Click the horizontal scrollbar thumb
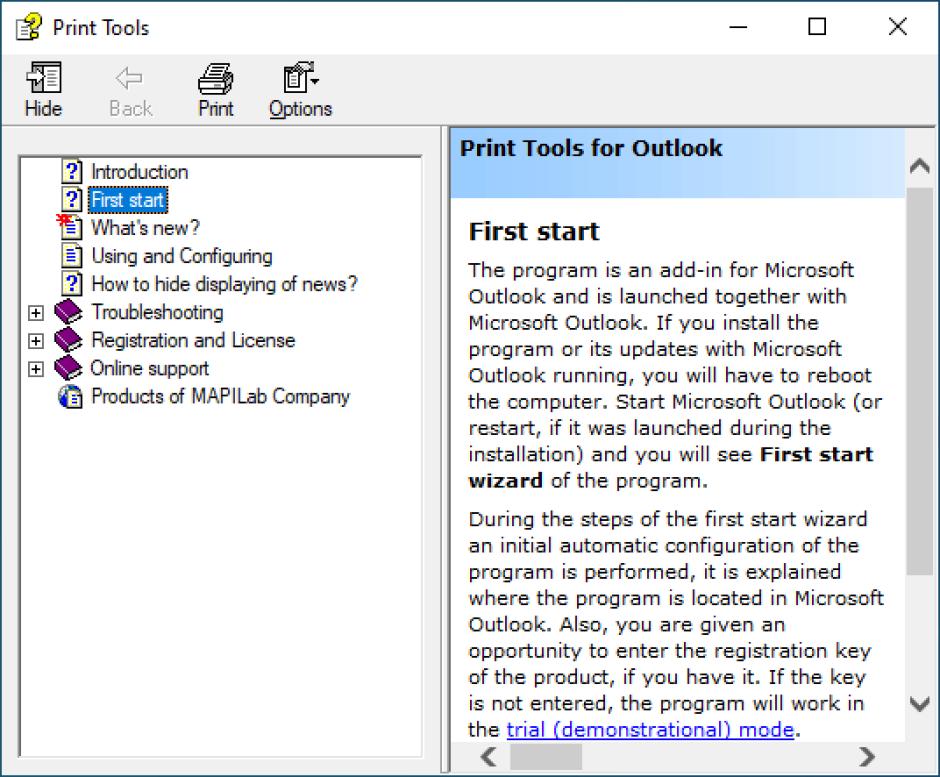 546,757
